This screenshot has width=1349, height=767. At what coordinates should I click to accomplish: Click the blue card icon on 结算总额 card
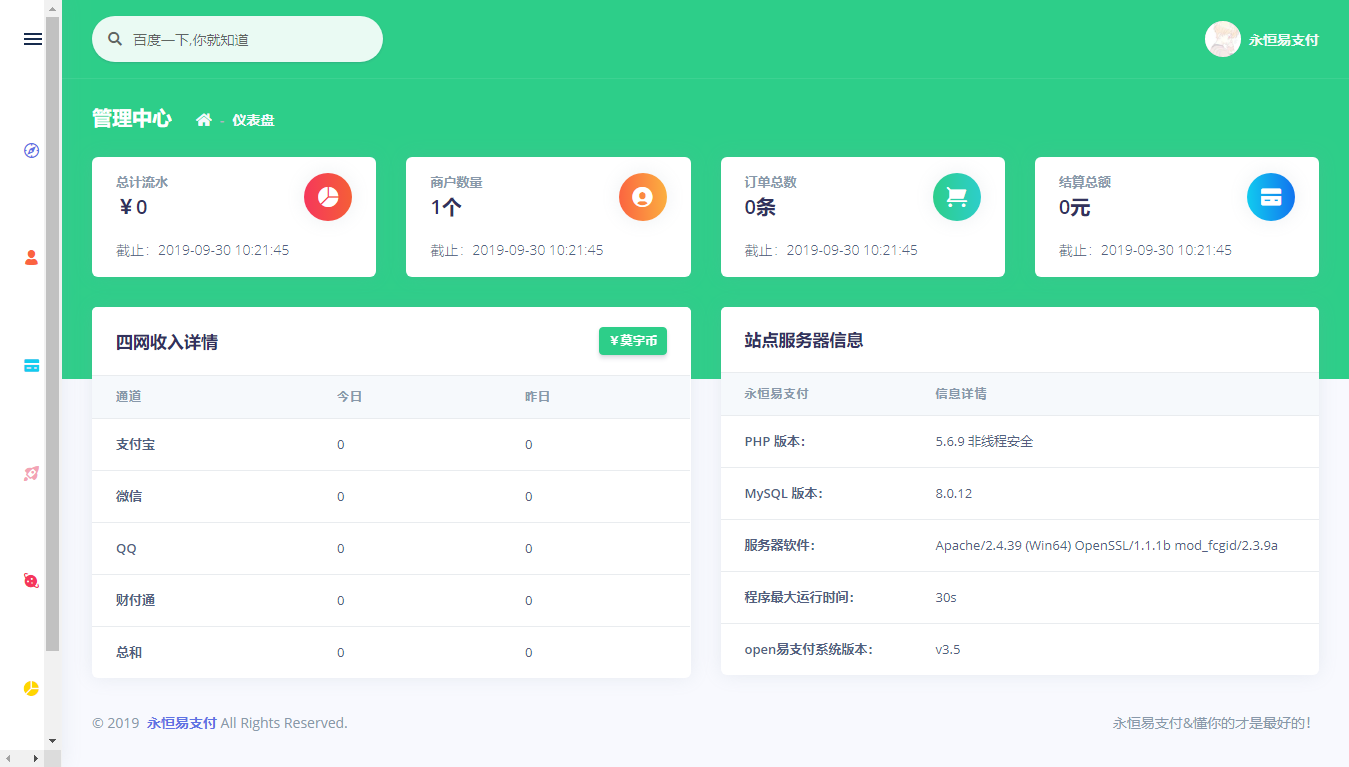(1270, 197)
